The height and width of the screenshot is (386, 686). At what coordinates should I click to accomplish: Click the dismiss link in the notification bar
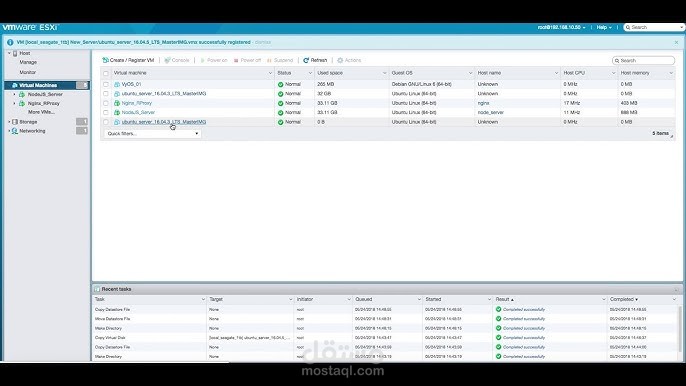click(x=262, y=42)
